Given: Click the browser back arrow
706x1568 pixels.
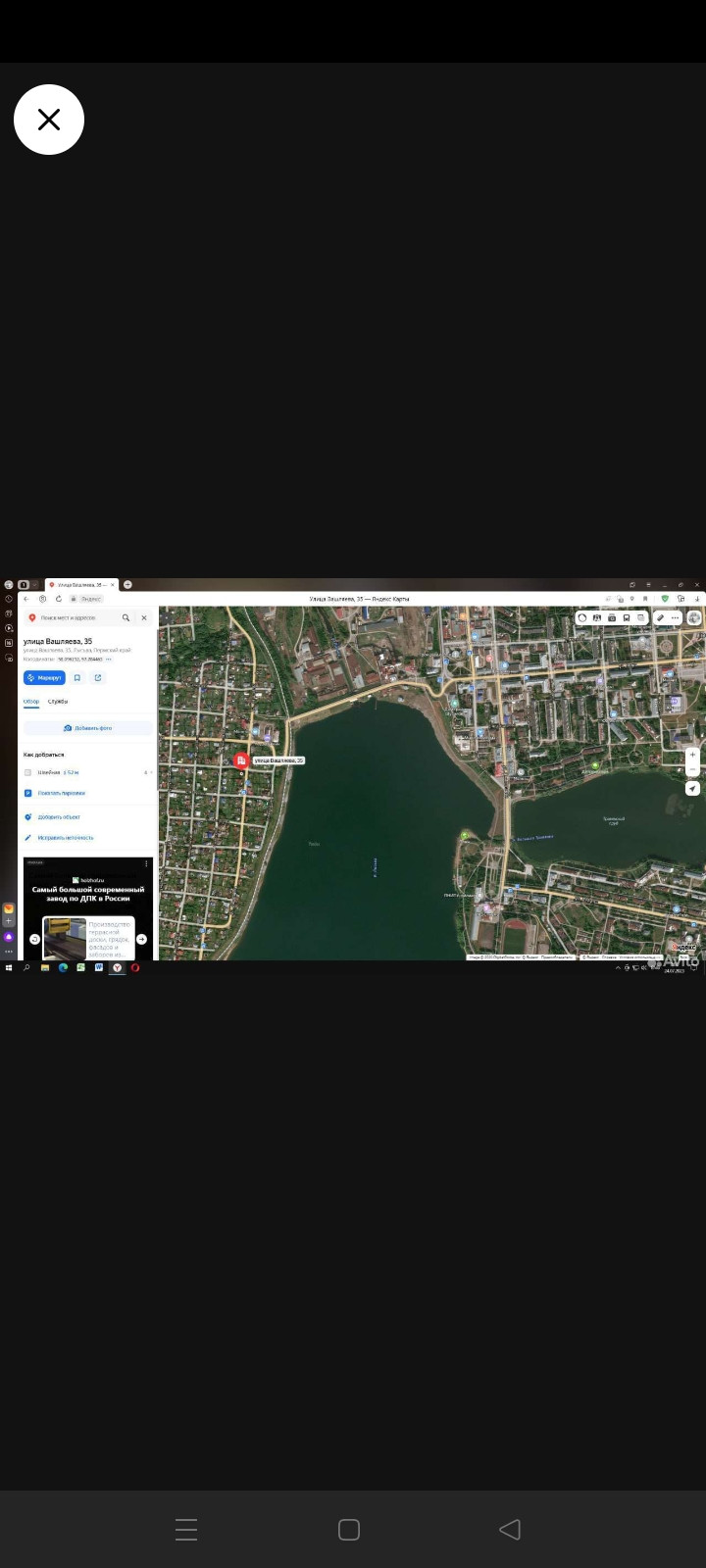Looking at the screenshot, I should click(26, 599).
